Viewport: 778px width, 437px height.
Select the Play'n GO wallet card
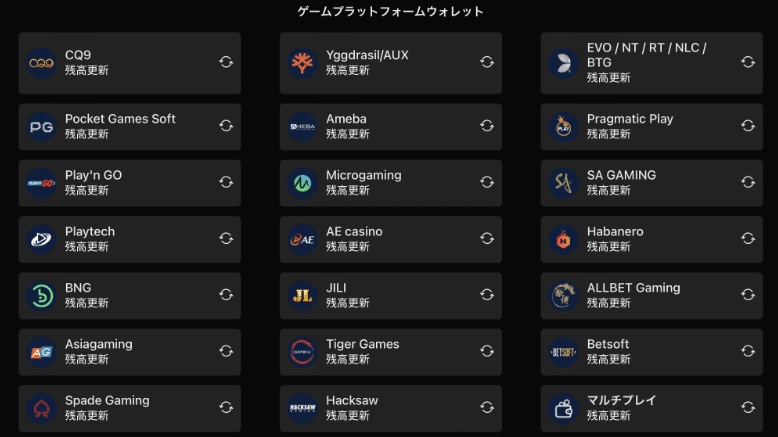[x=130, y=183]
